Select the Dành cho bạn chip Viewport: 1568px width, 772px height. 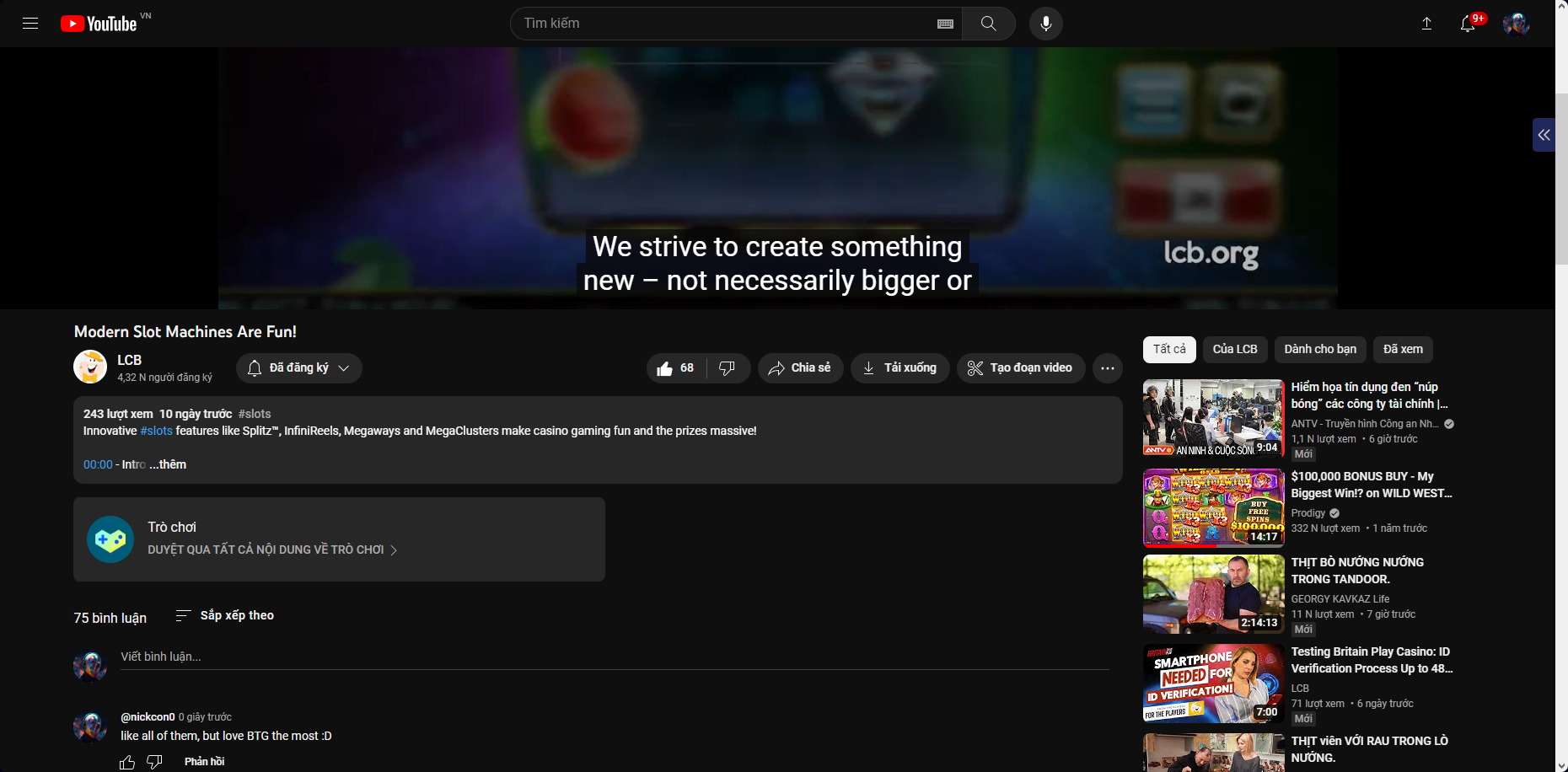pos(1320,349)
